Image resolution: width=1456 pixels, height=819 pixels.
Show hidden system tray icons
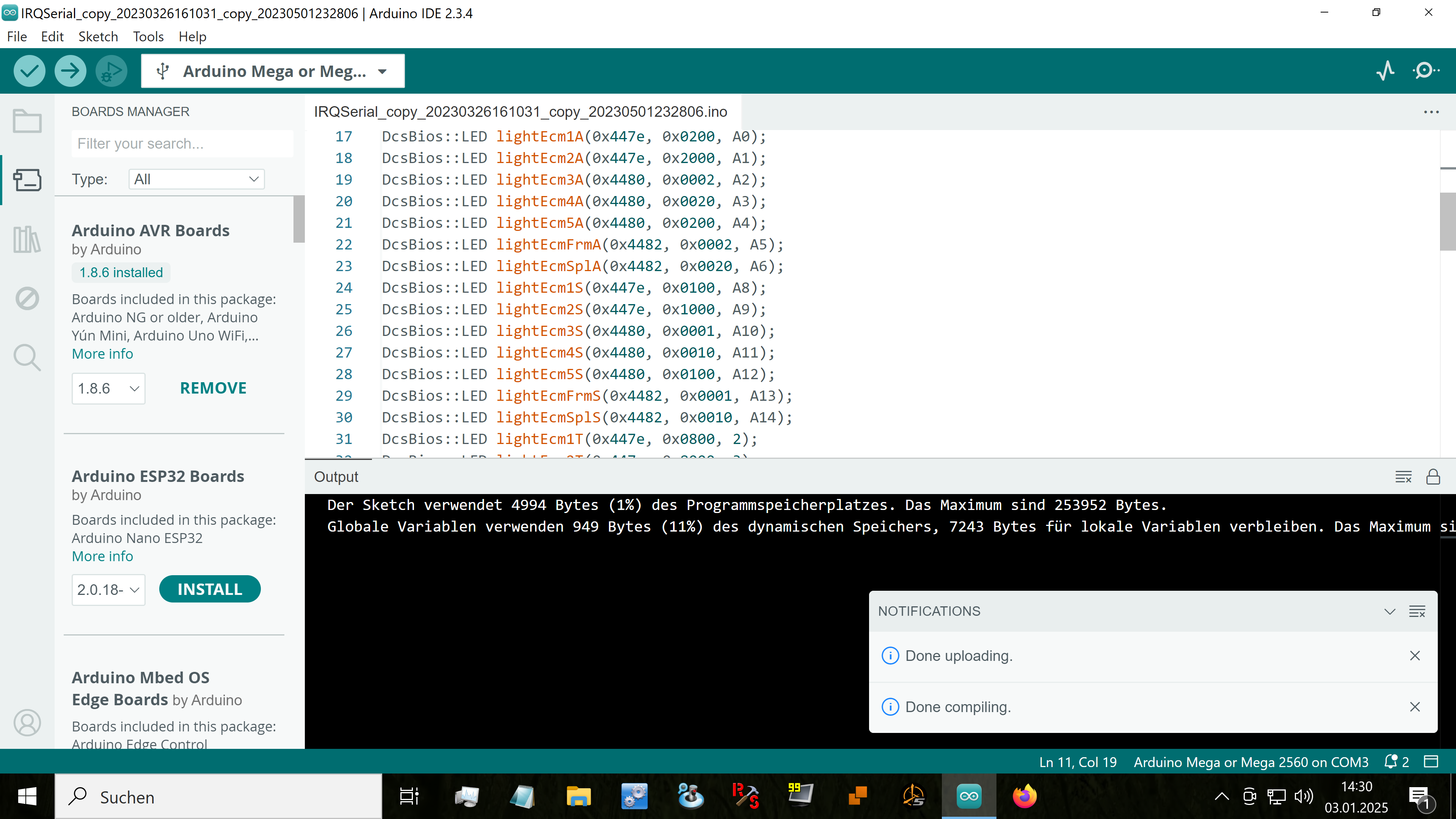(1221, 796)
